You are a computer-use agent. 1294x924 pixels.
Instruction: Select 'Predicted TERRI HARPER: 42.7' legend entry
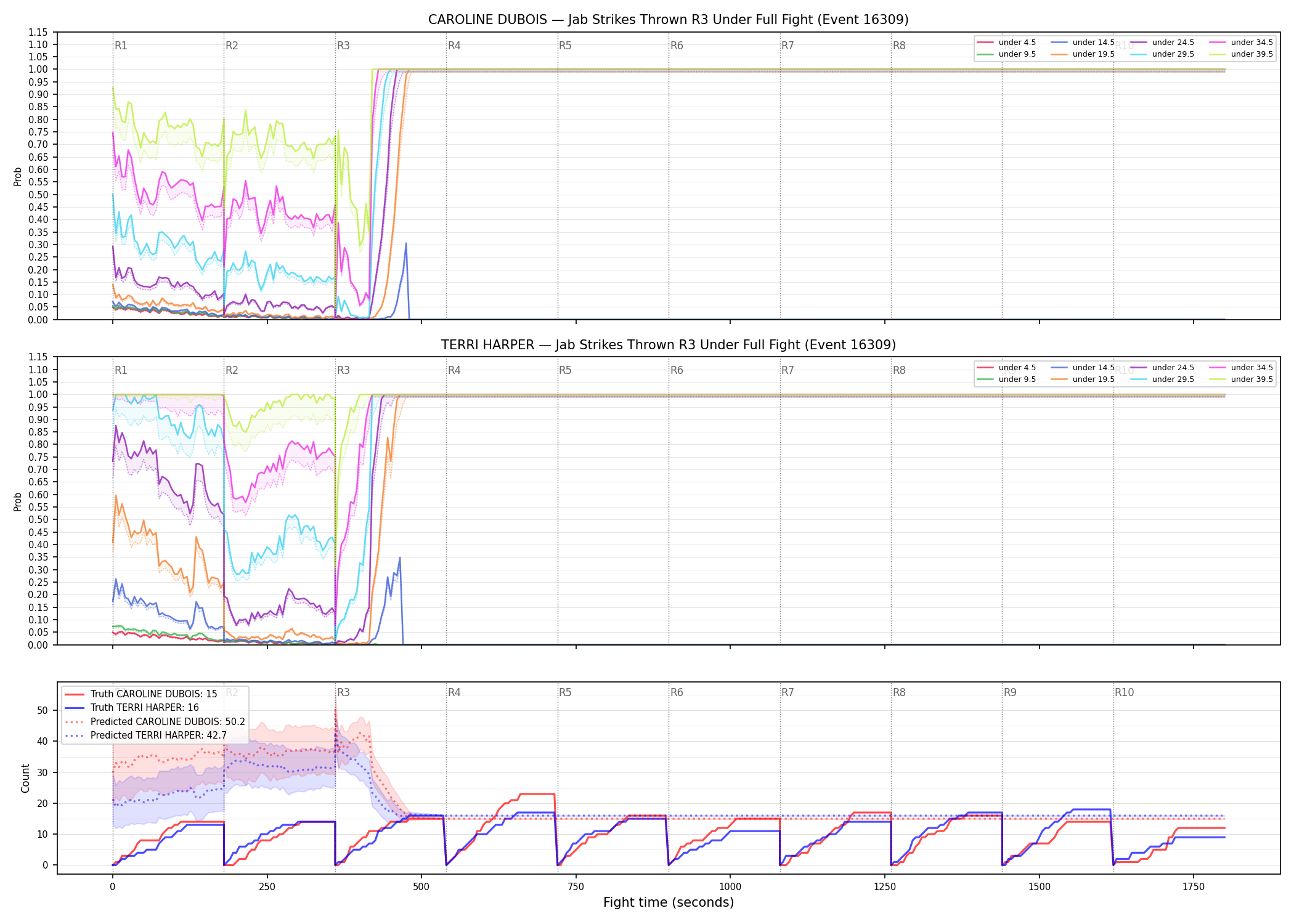pos(145,735)
